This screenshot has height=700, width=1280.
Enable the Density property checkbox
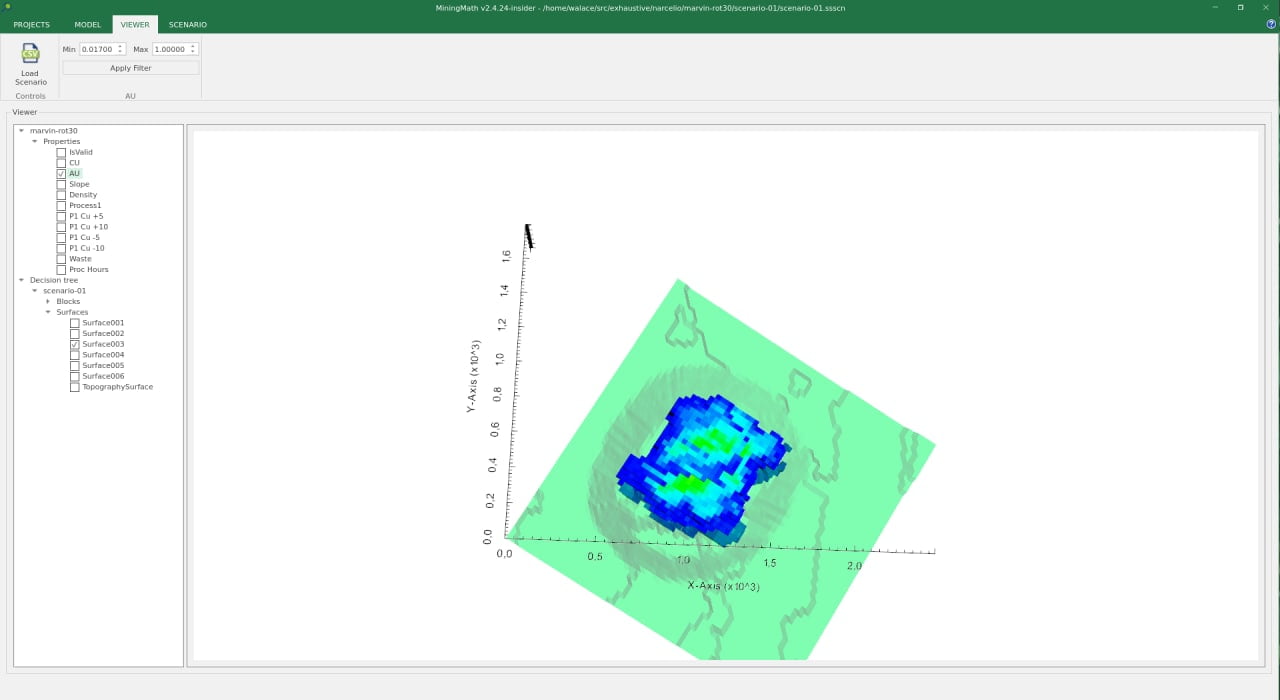tap(61, 195)
